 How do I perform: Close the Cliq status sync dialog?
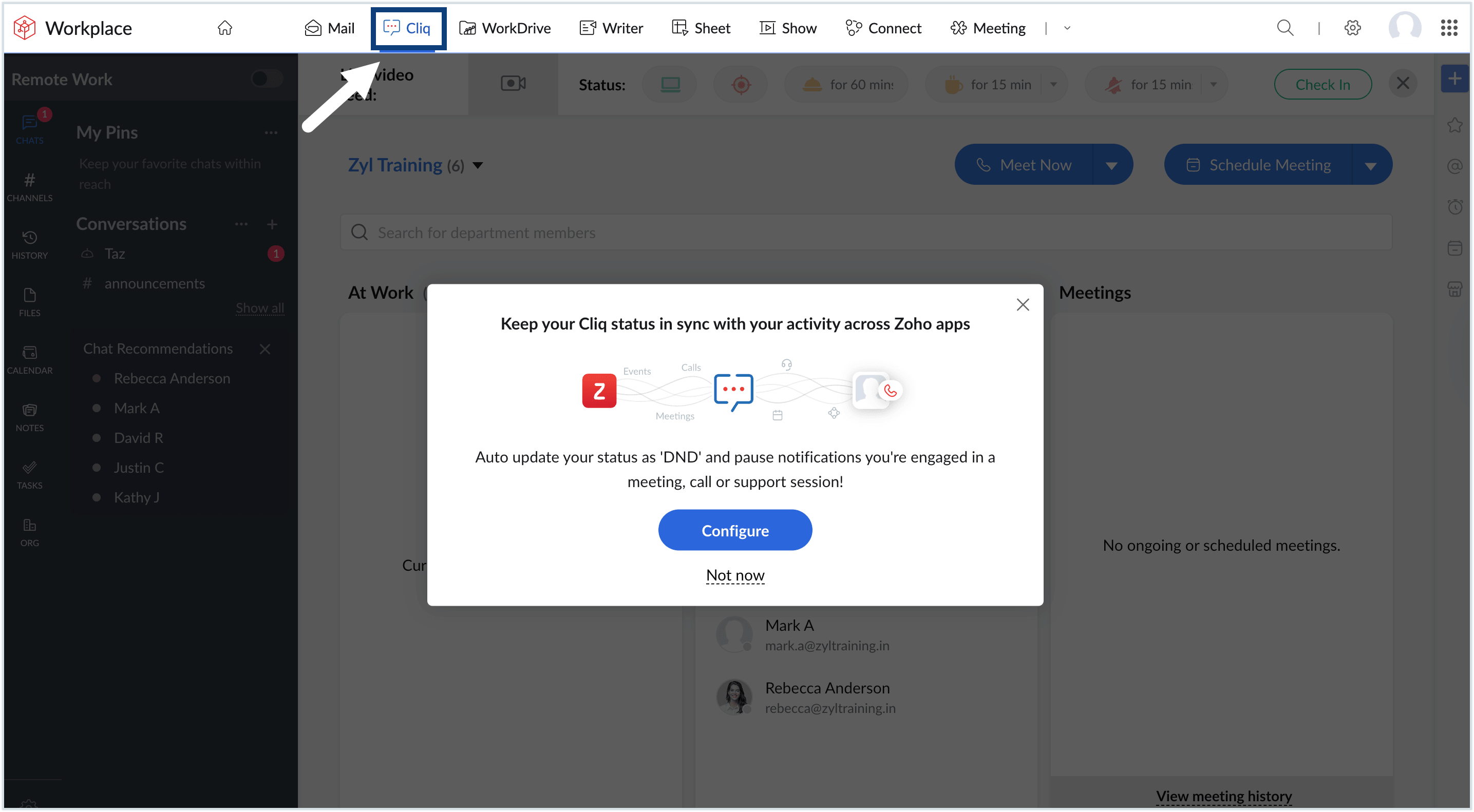(x=1023, y=304)
